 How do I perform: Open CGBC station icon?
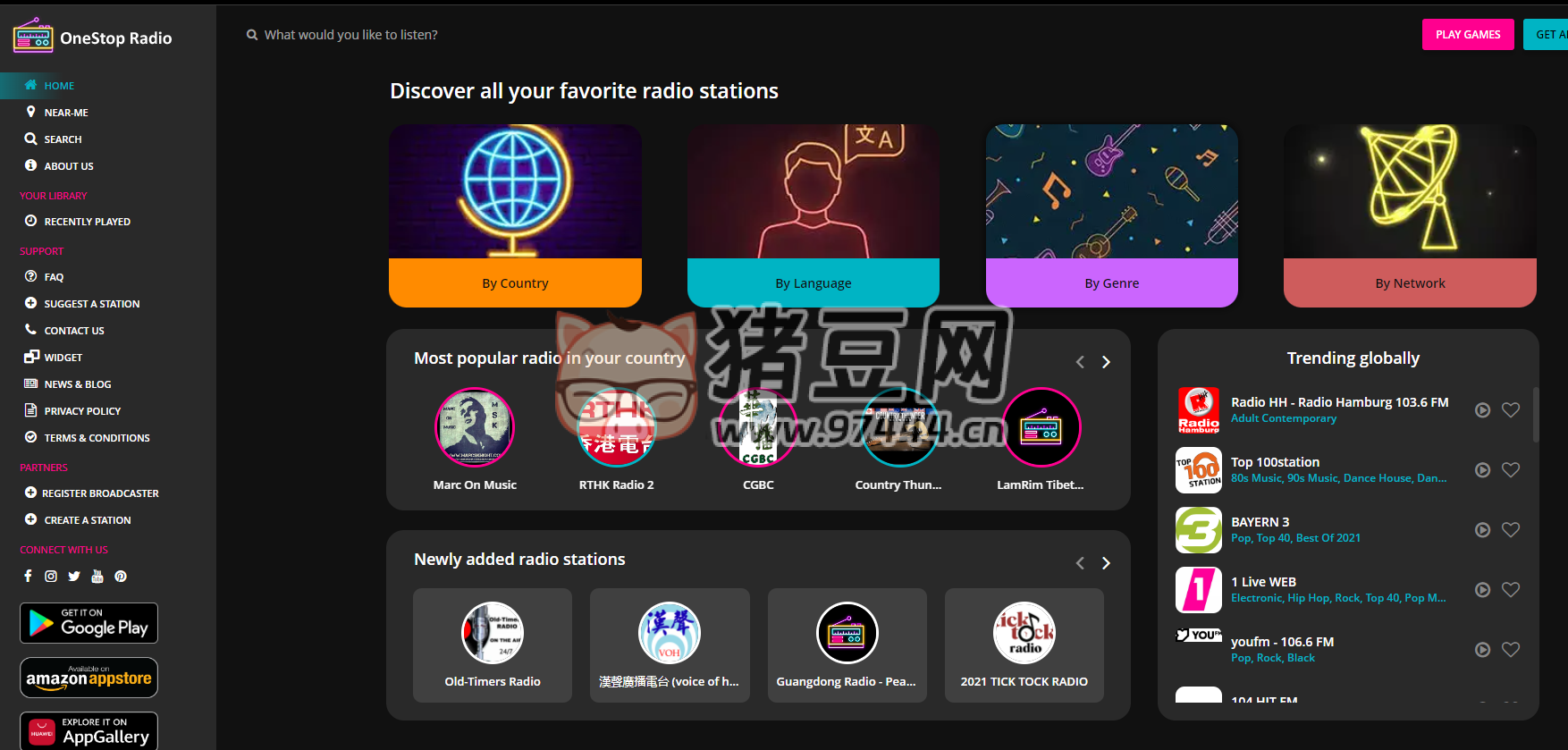tap(758, 427)
